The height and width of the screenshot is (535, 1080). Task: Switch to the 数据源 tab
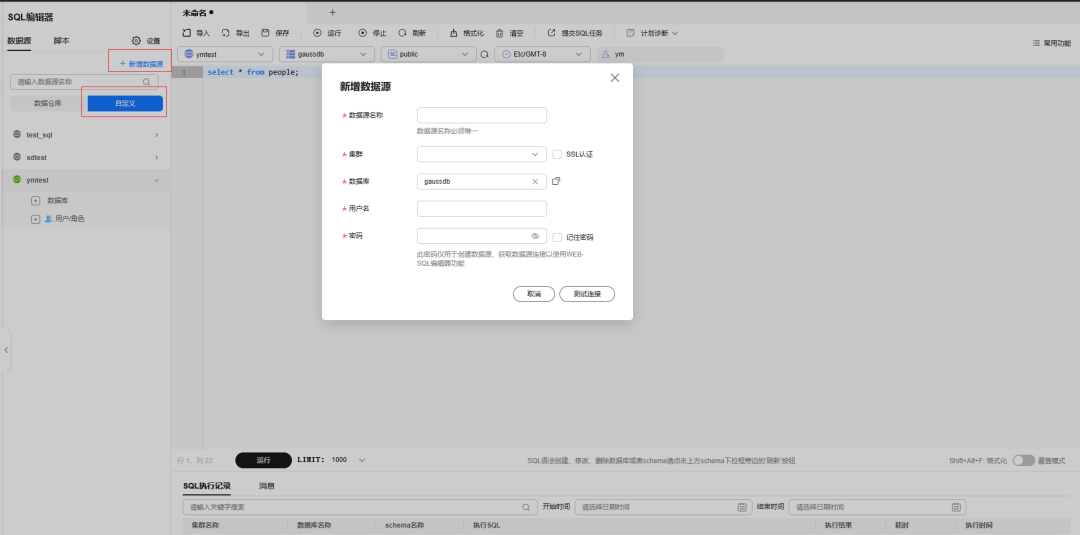tap(19, 41)
